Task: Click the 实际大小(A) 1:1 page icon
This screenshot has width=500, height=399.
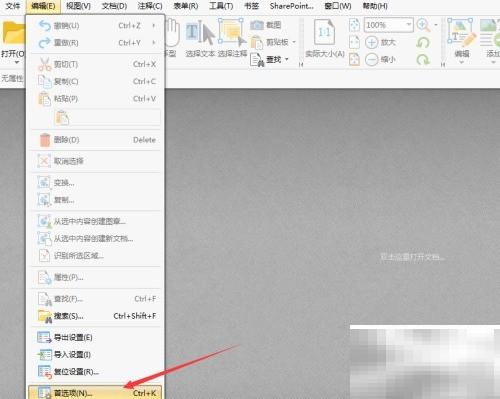Action: pyautogui.click(x=324, y=32)
